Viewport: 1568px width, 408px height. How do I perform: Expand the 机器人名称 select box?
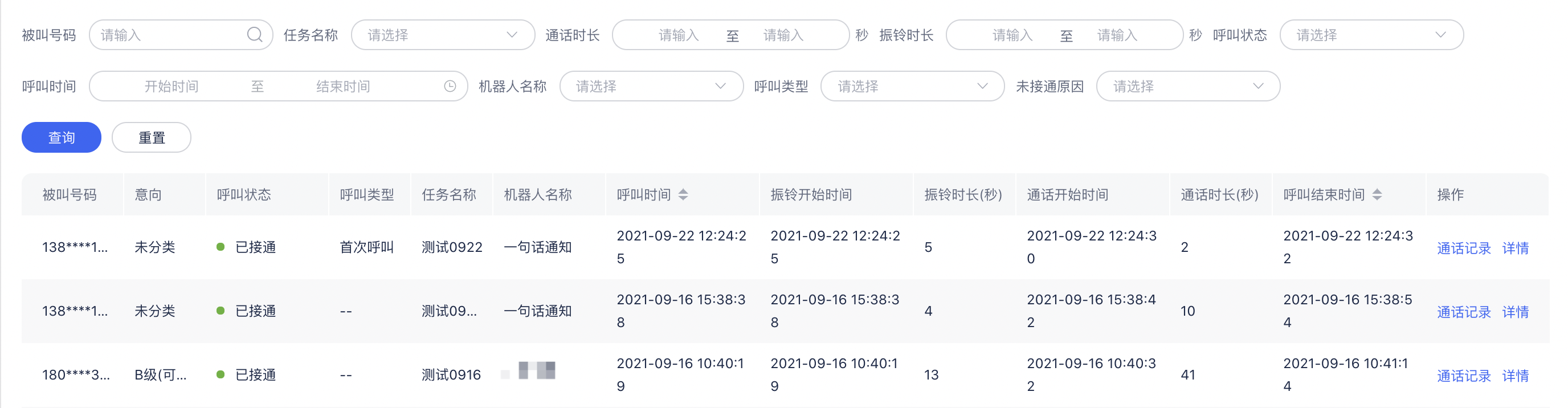(651, 87)
